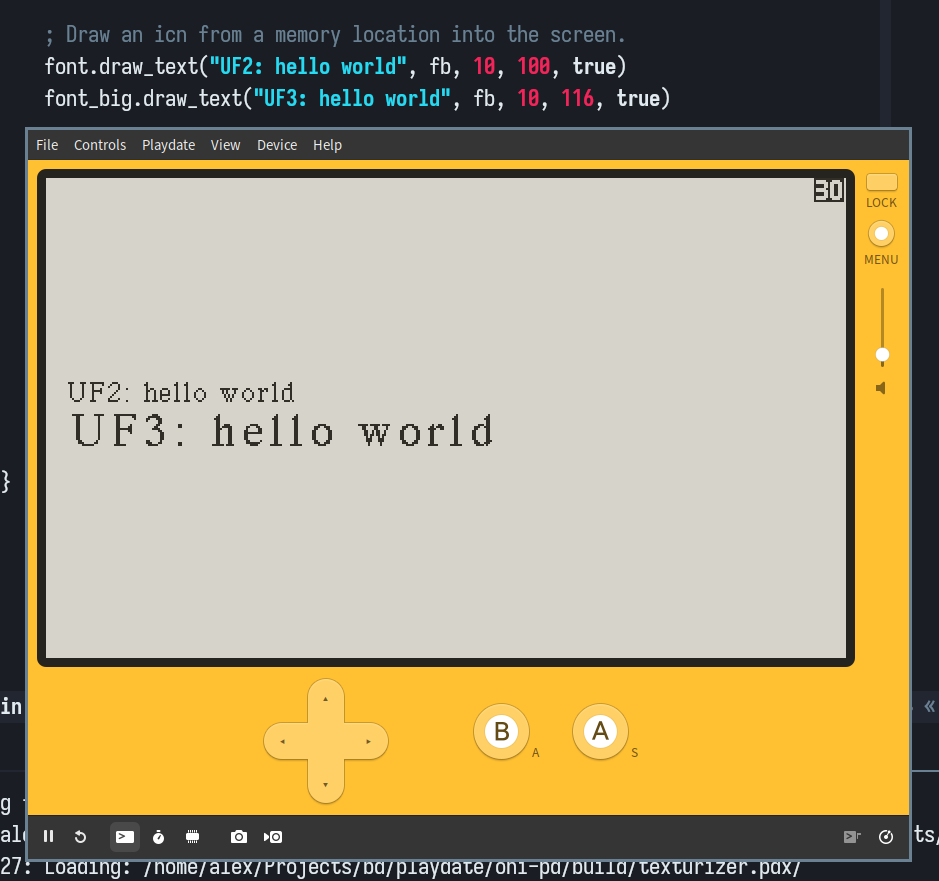Open the memory chip icon
This screenshot has height=881, width=939.
click(193, 836)
